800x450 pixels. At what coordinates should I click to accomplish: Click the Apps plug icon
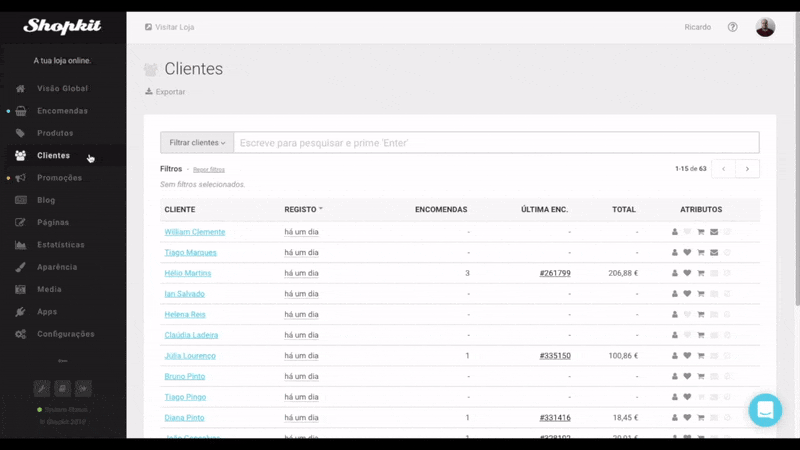tap(20, 312)
